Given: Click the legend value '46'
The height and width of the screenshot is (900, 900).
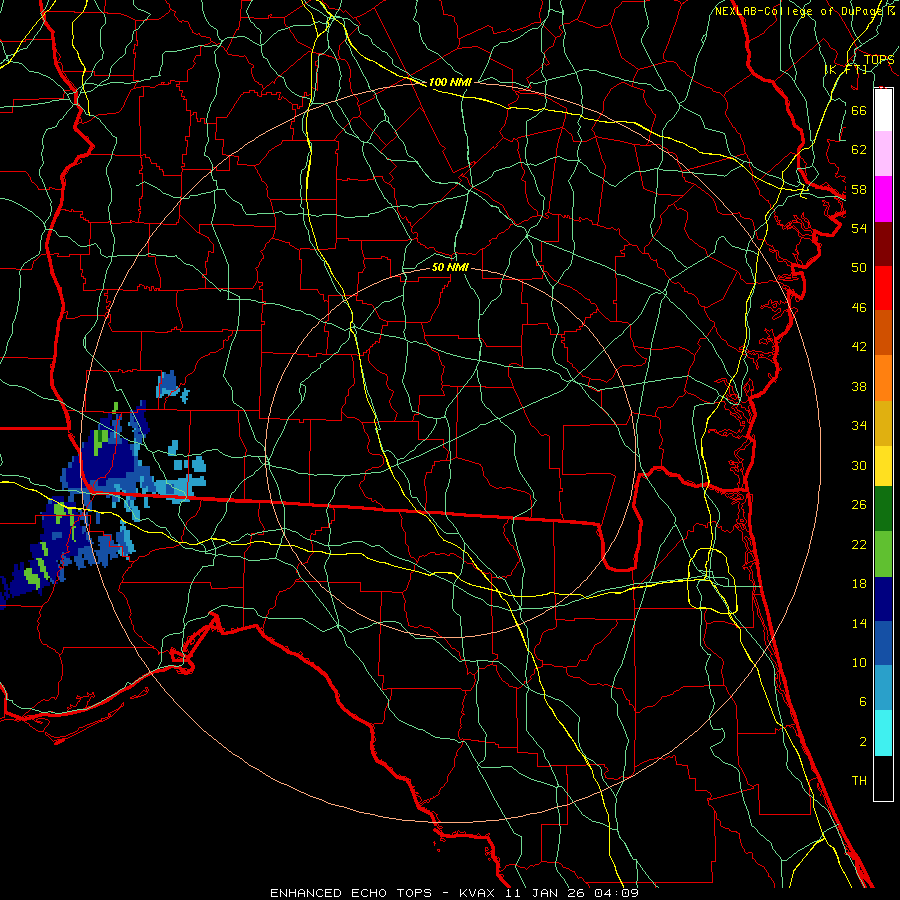Looking at the screenshot, I should 859,308.
